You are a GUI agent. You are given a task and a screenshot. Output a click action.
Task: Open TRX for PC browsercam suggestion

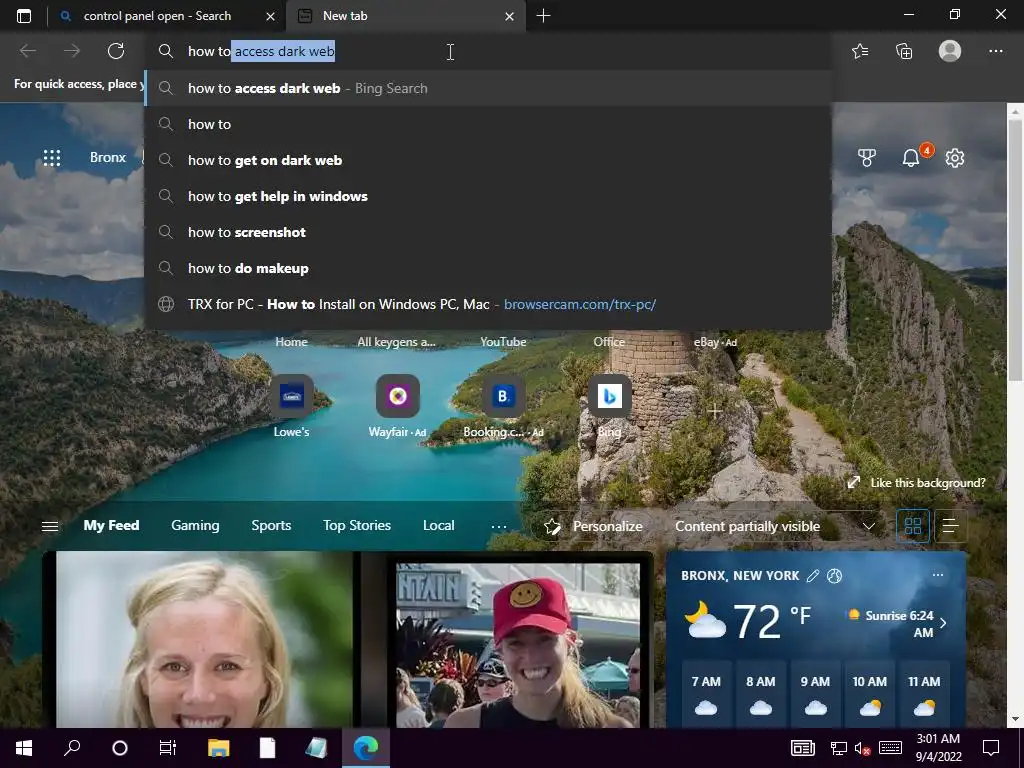tap(488, 304)
